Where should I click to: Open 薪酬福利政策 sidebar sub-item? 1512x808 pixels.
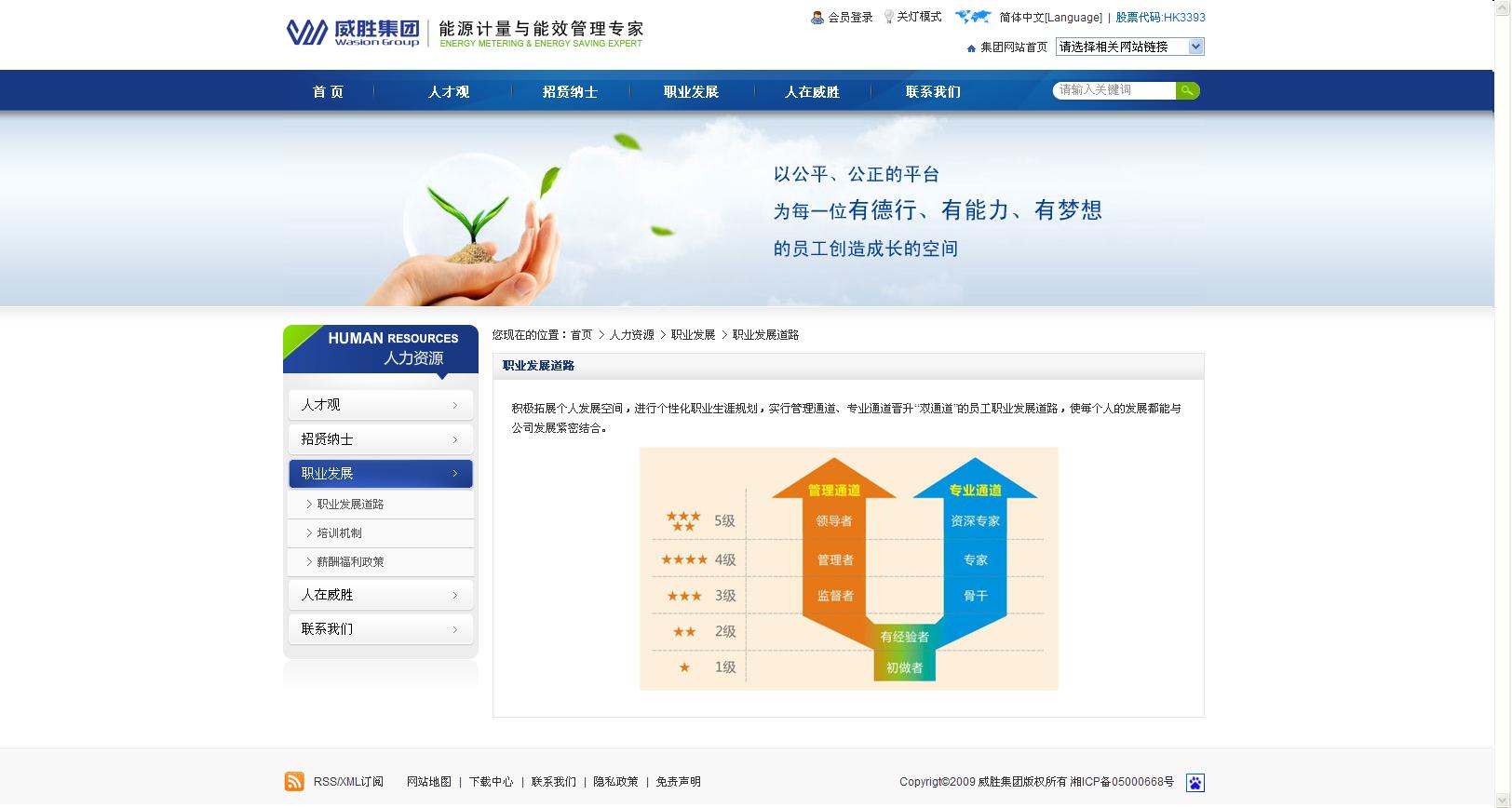point(350,562)
